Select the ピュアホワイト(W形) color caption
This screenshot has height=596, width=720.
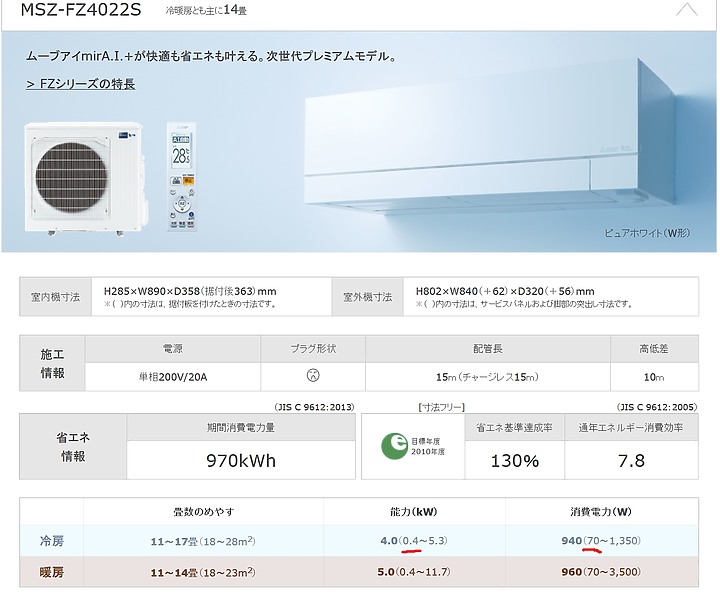coord(647,233)
